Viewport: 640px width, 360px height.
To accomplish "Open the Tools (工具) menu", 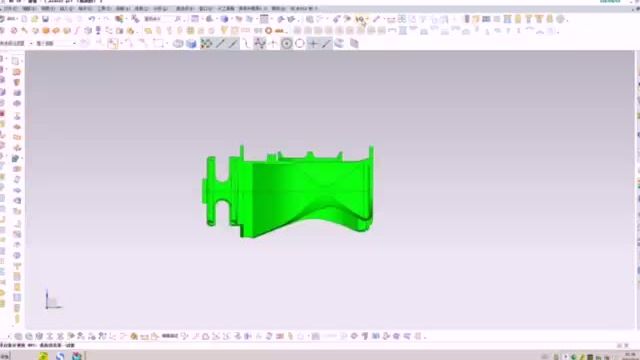I will [104, 9].
